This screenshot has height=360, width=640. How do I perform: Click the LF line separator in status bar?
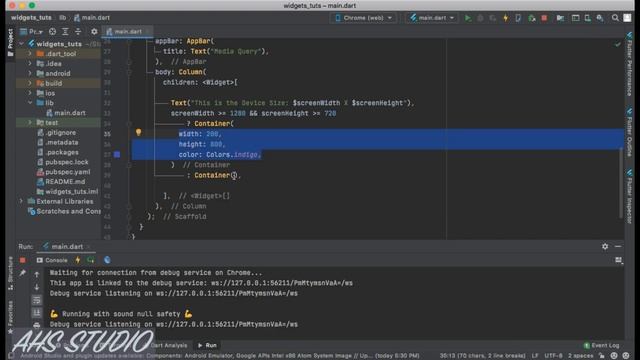(535, 356)
